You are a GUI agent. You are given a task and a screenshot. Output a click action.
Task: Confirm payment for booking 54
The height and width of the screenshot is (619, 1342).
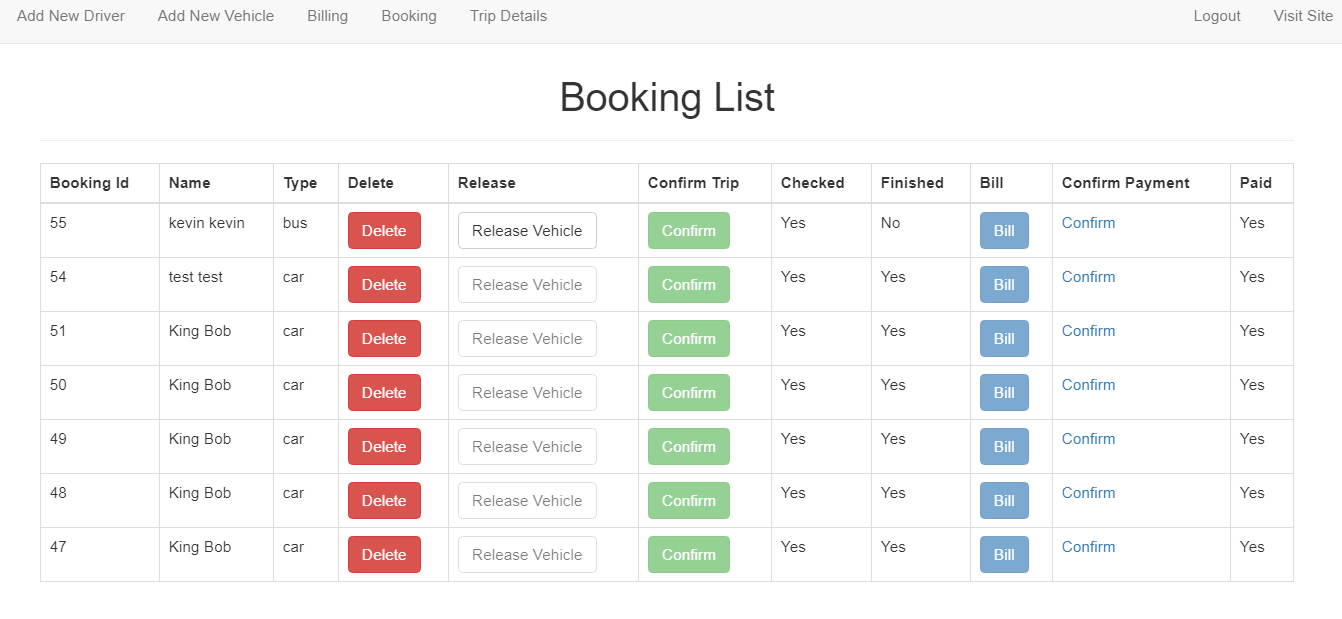point(1088,276)
